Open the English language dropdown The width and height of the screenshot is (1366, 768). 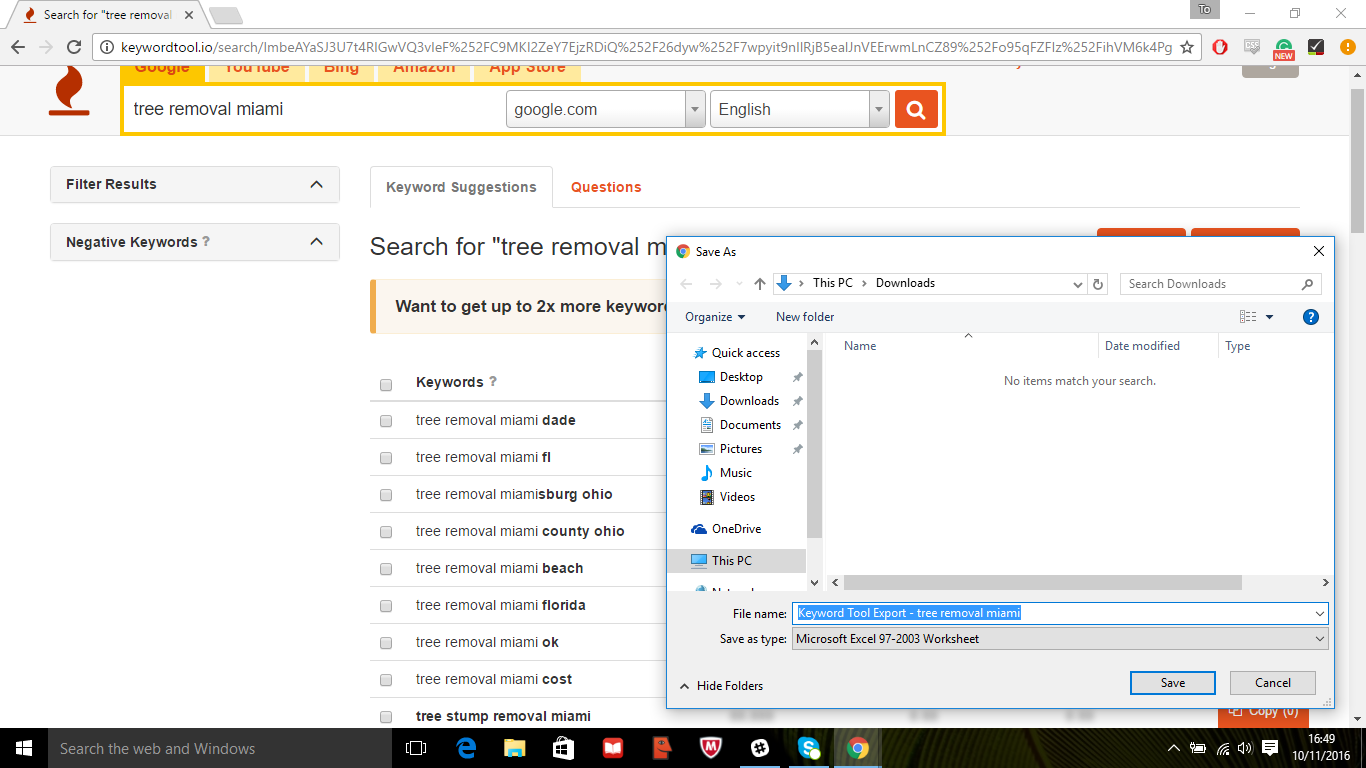click(x=799, y=109)
